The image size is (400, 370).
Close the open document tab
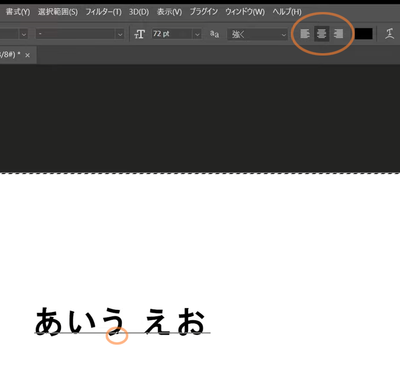pyautogui.click(x=27, y=55)
